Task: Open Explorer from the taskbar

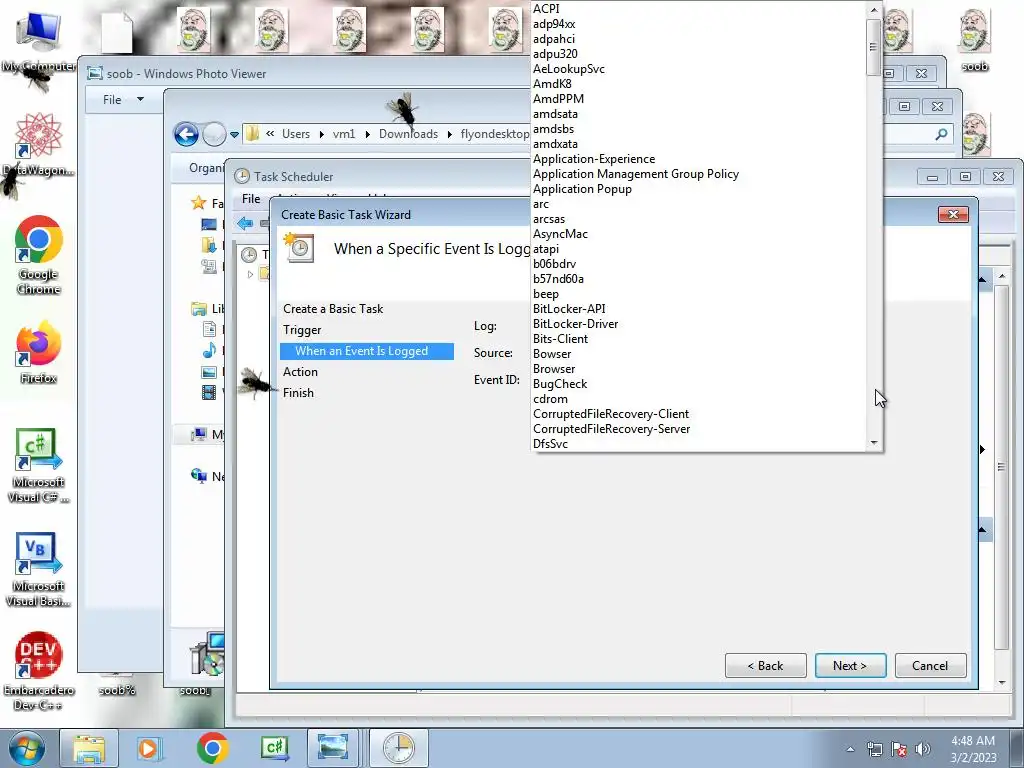Action: click(89, 748)
